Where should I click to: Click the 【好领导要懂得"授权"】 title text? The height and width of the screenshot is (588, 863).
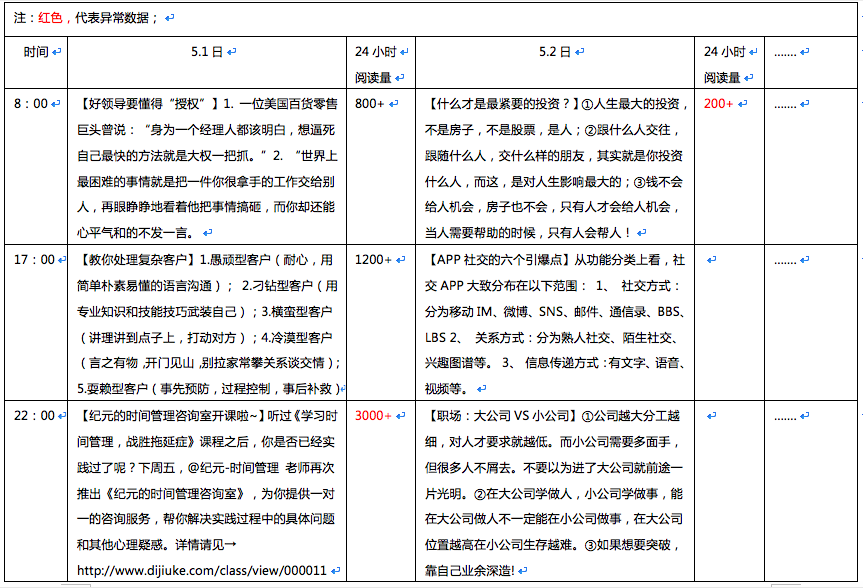(148, 103)
